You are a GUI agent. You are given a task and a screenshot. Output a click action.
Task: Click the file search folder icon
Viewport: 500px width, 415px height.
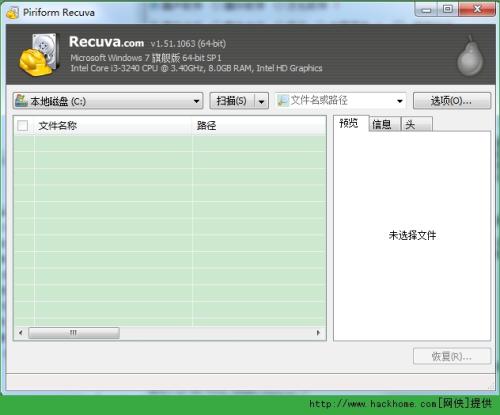tap(283, 101)
